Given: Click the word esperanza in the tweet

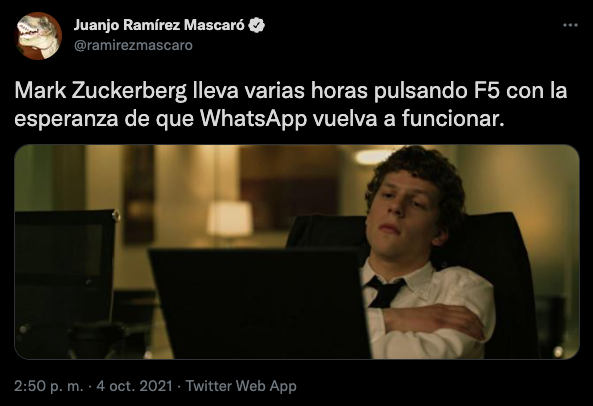Looking at the screenshot, I should click(x=67, y=120).
